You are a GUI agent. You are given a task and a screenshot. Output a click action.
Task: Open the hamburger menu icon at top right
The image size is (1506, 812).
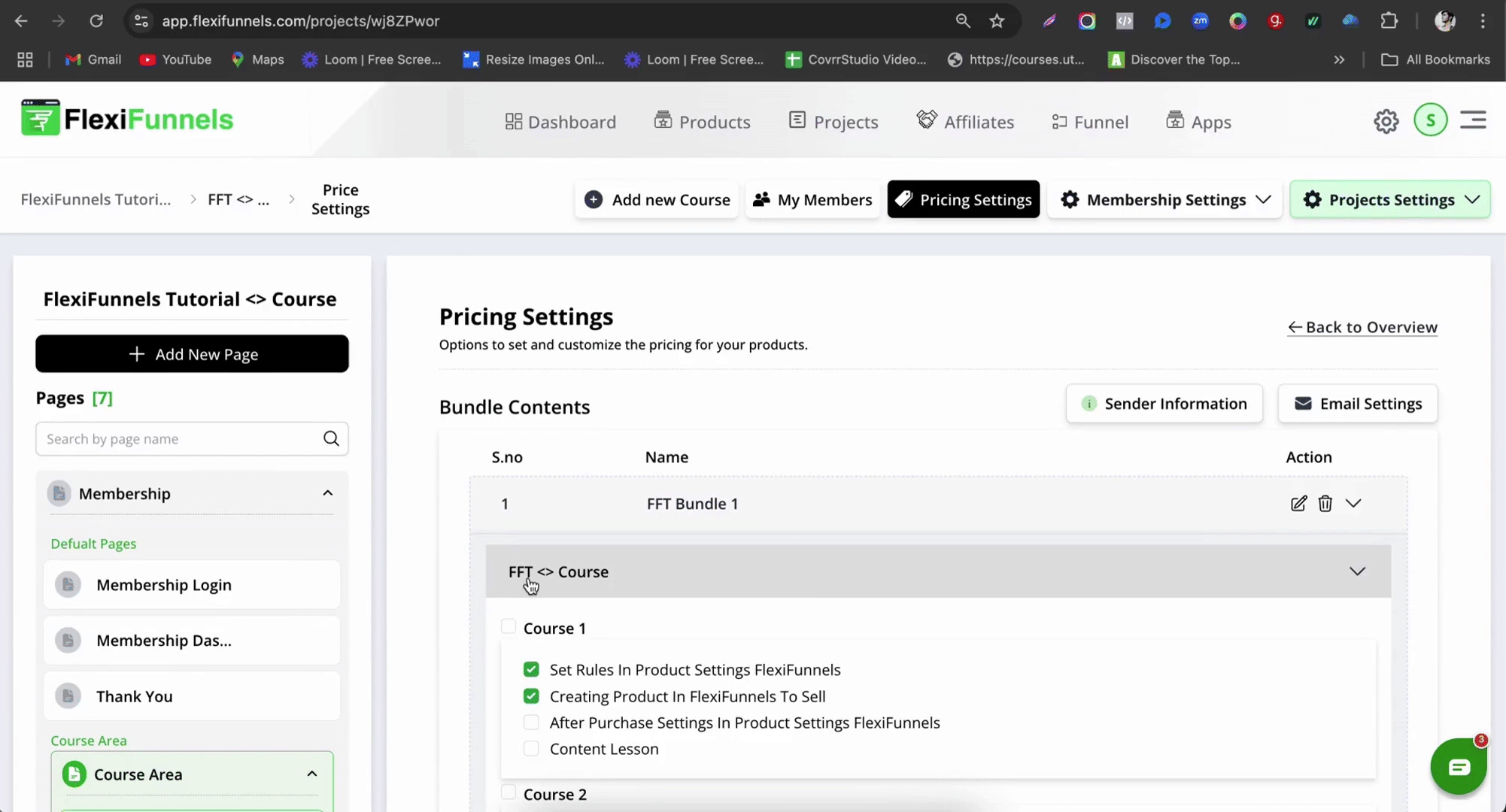(1473, 120)
